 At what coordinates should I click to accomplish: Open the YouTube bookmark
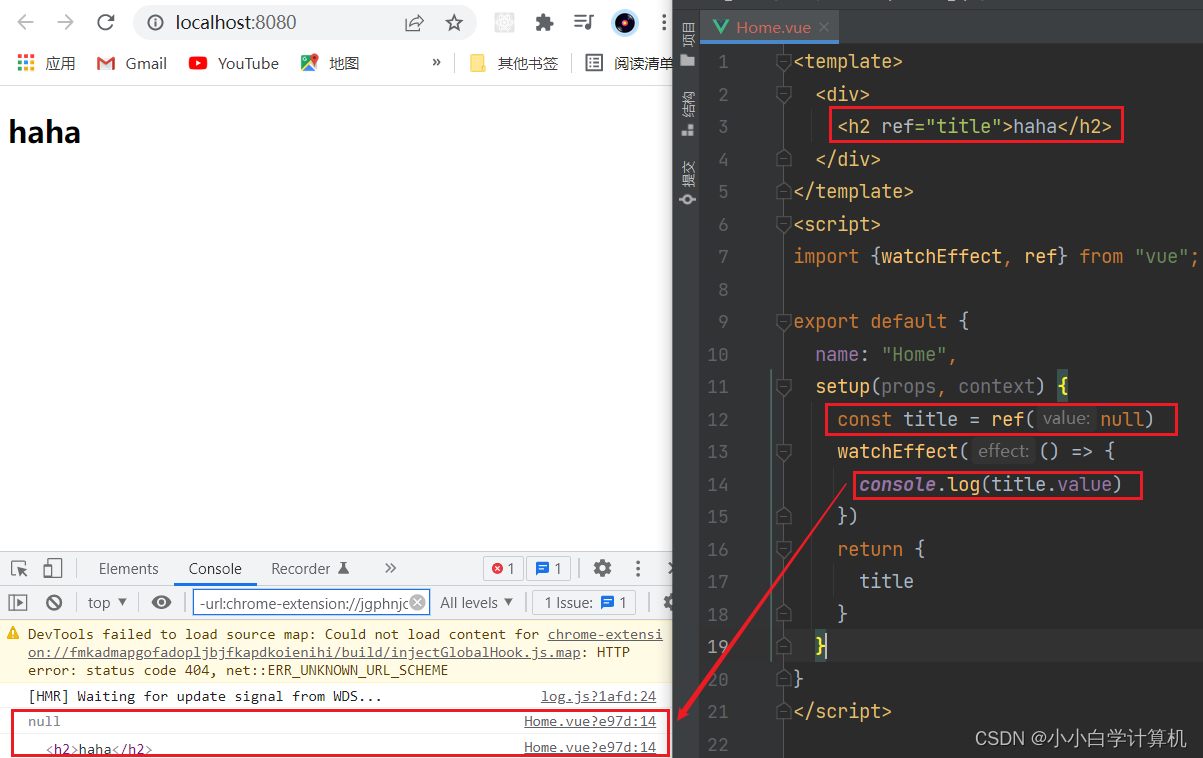tap(234, 63)
